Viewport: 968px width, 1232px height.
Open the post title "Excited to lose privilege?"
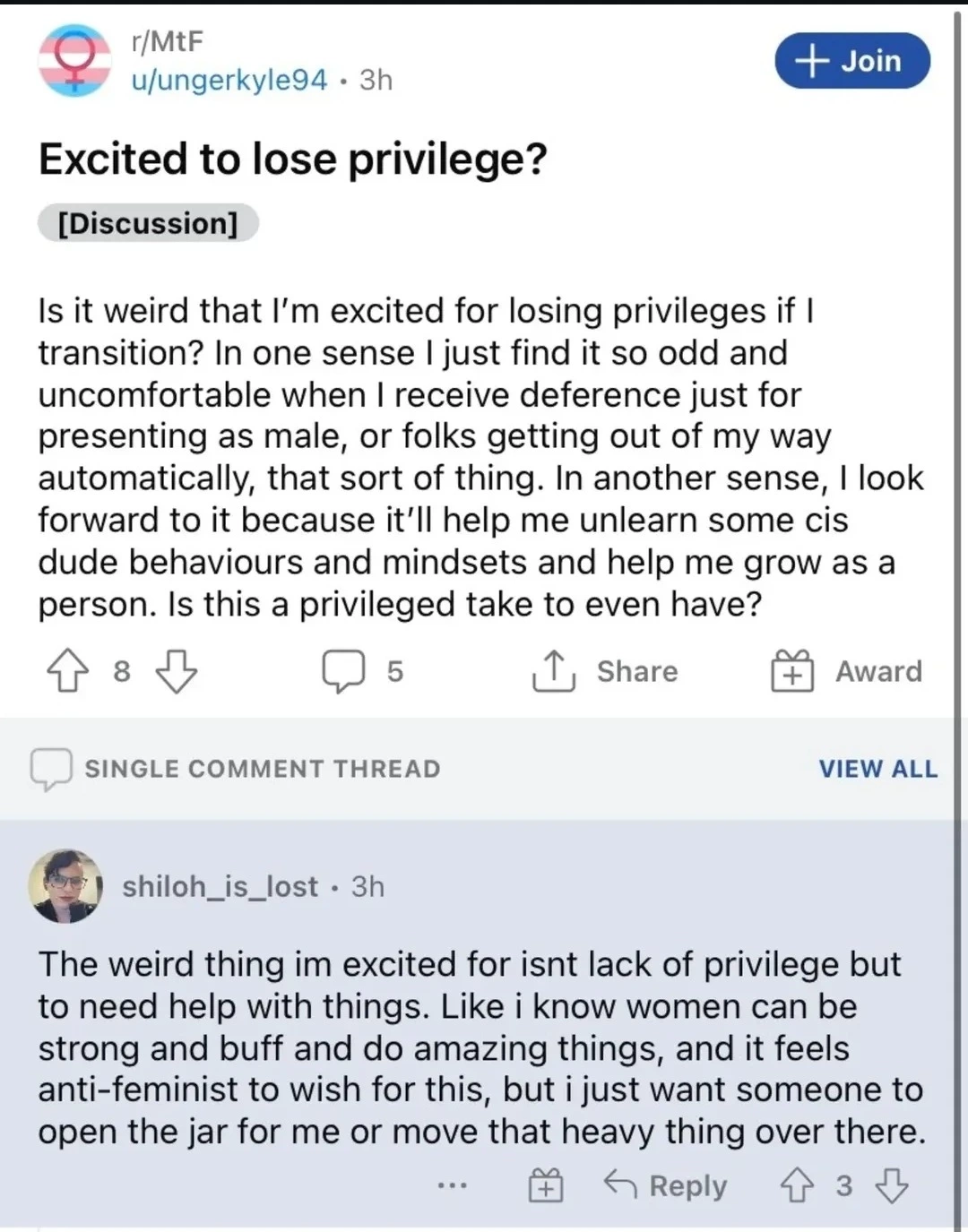(x=292, y=159)
